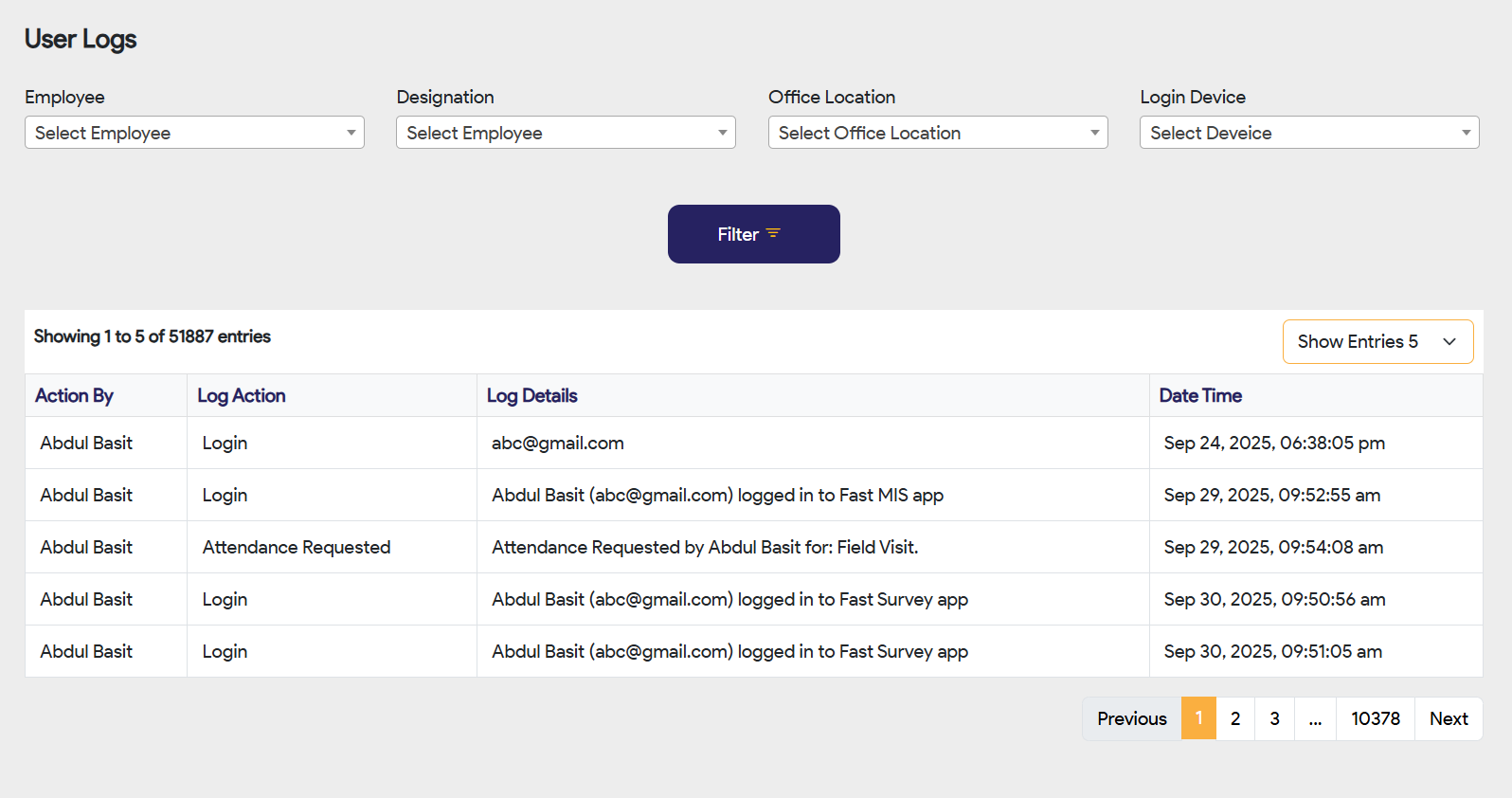This screenshot has width=1512, height=798.
Task: Click the Previous pagination button
Action: [x=1131, y=718]
